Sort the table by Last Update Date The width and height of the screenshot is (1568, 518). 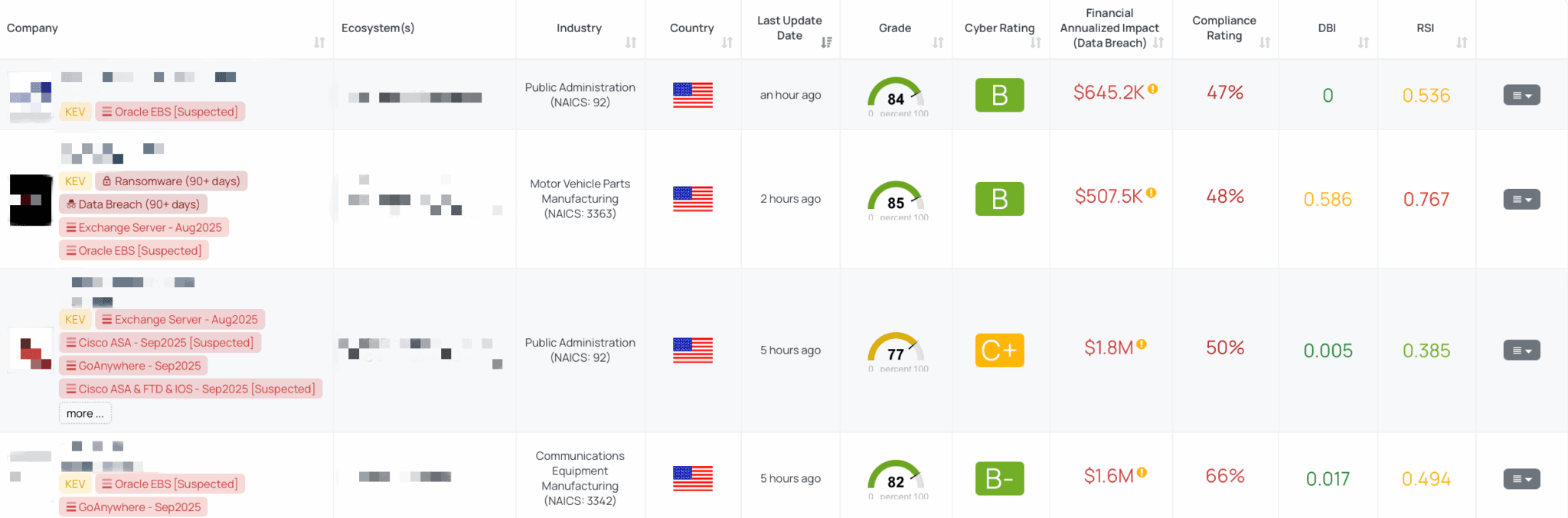(x=826, y=42)
